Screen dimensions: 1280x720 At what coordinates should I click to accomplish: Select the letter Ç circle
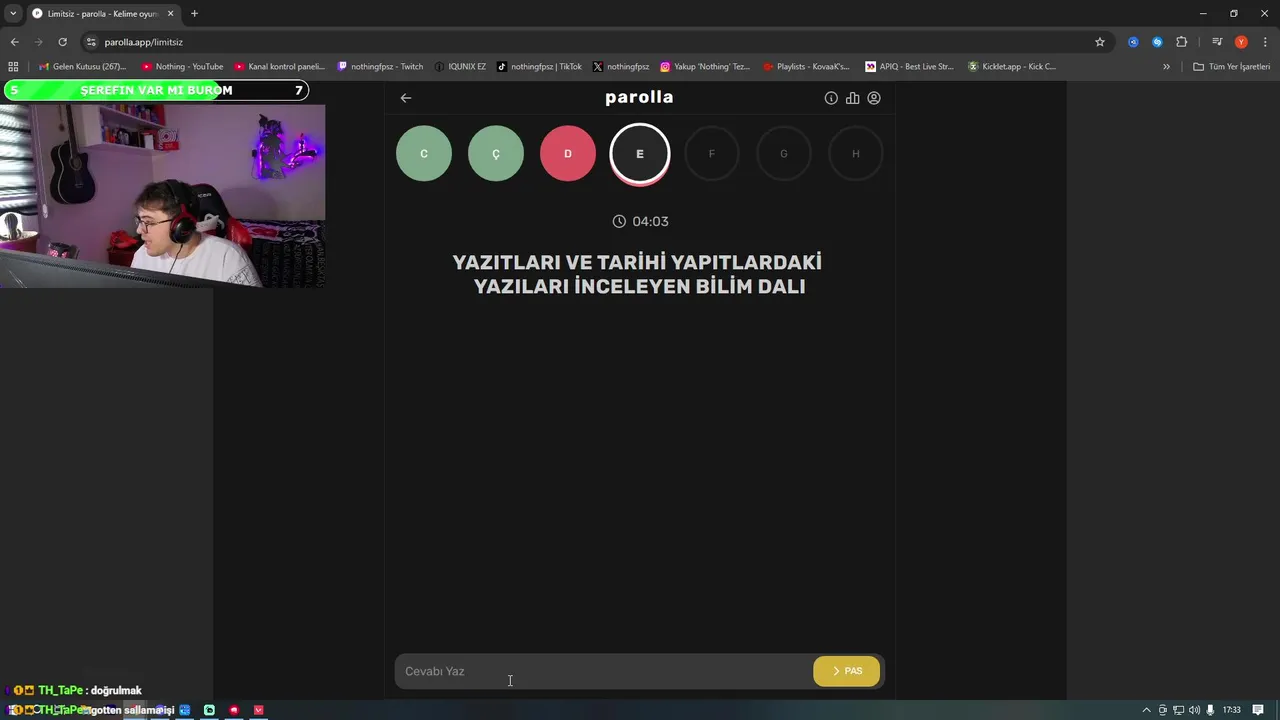point(496,154)
